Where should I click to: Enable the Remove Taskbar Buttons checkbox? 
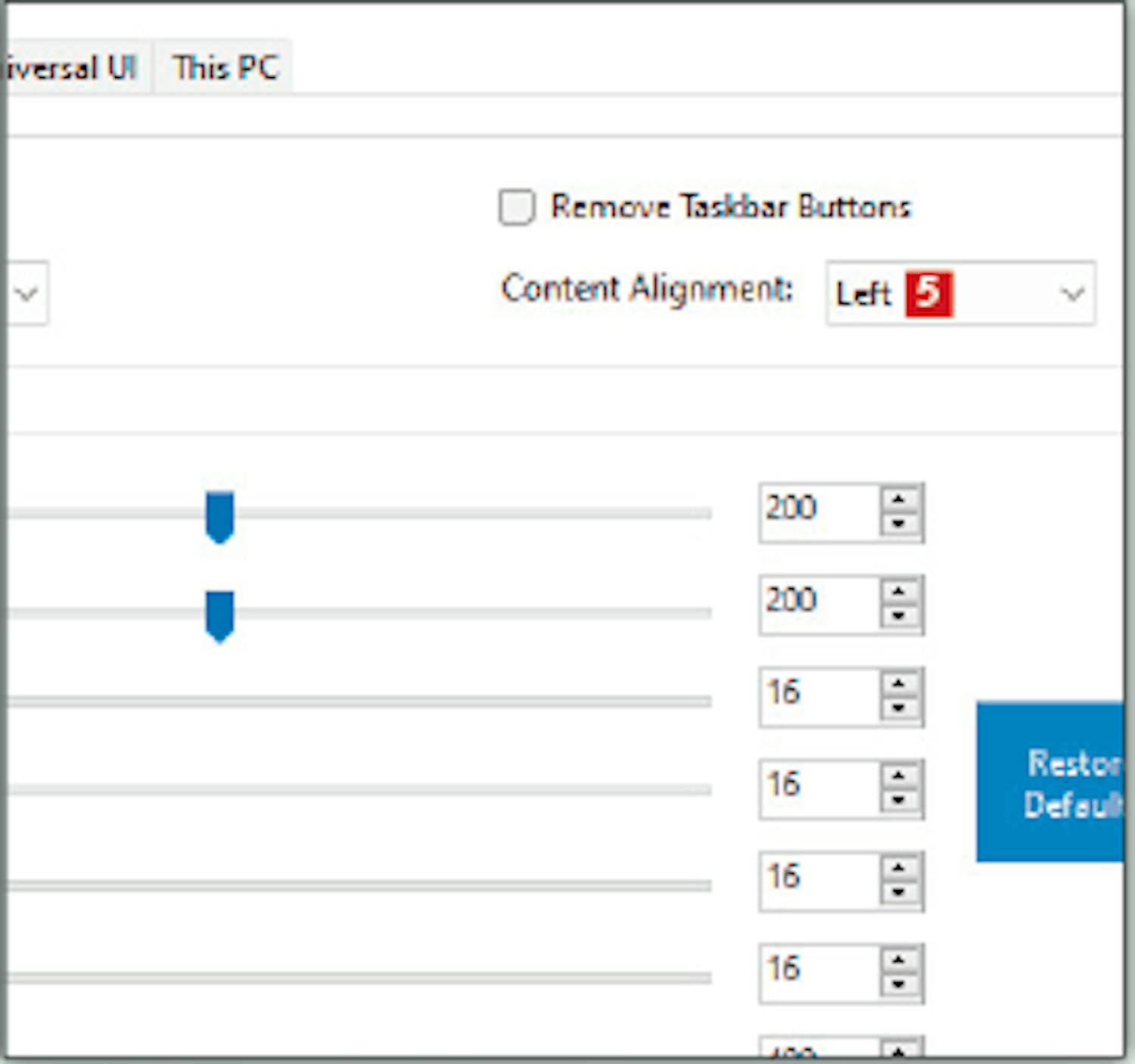tap(517, 207)
